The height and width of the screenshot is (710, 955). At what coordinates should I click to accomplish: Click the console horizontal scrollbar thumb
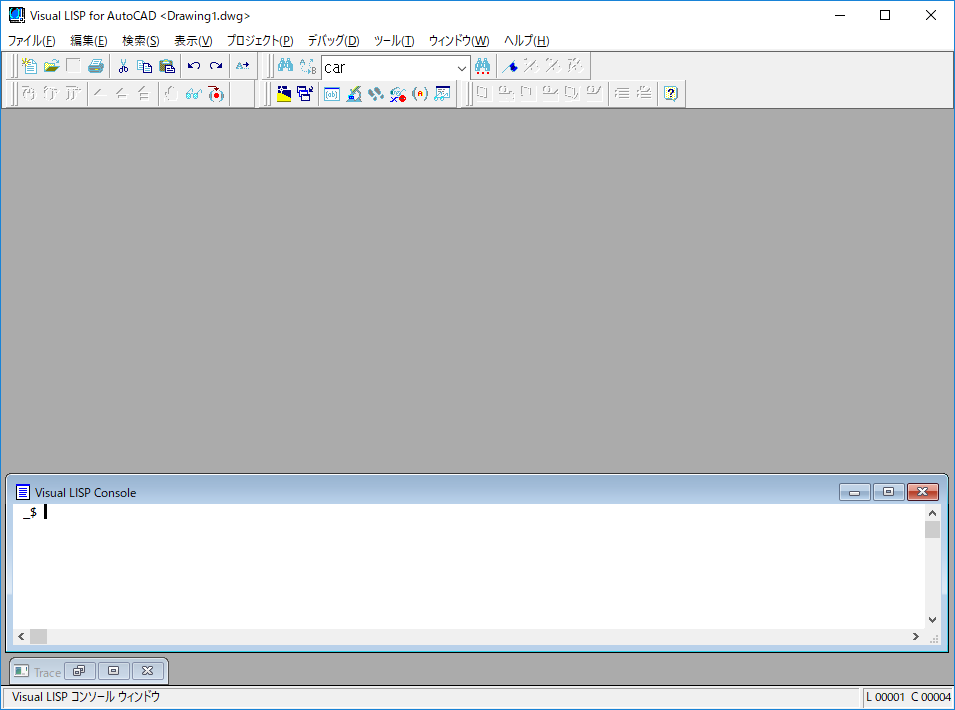38,636
